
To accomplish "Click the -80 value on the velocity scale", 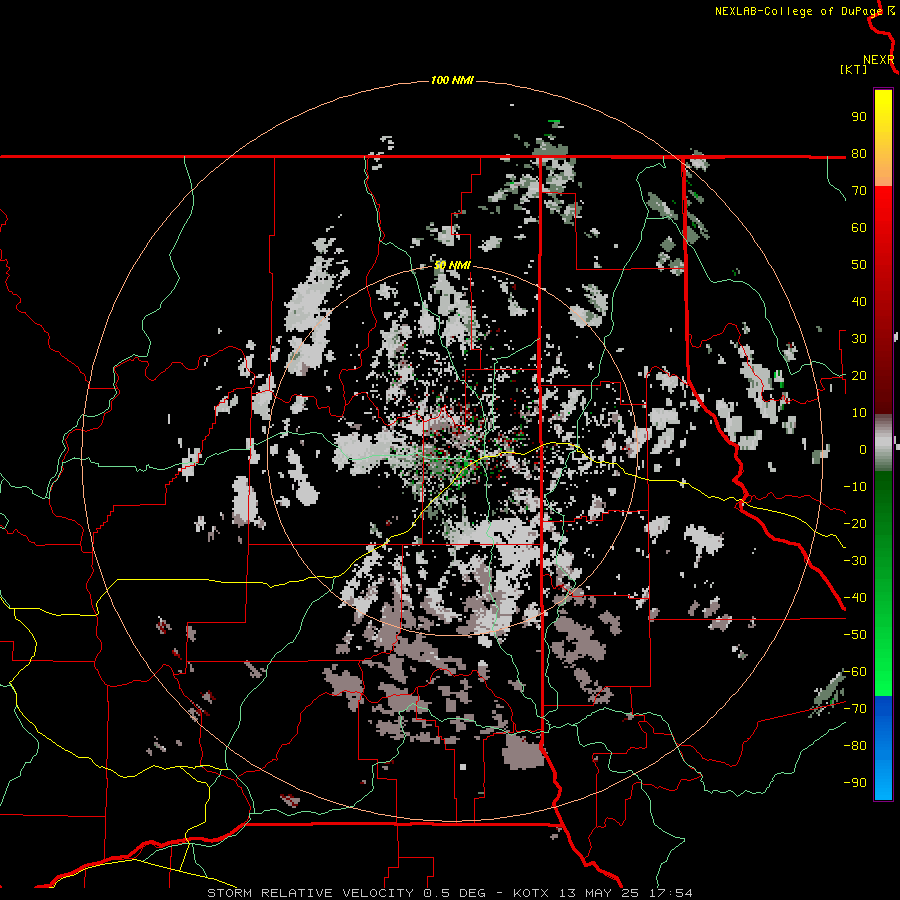I will [855, 746].
